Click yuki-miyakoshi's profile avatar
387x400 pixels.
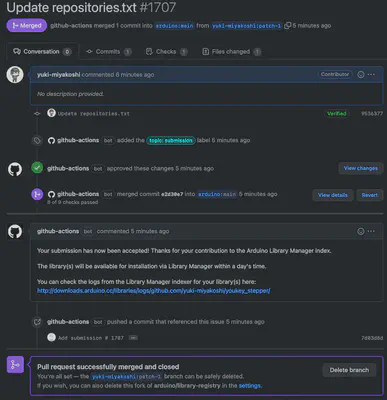pos(15,75)
